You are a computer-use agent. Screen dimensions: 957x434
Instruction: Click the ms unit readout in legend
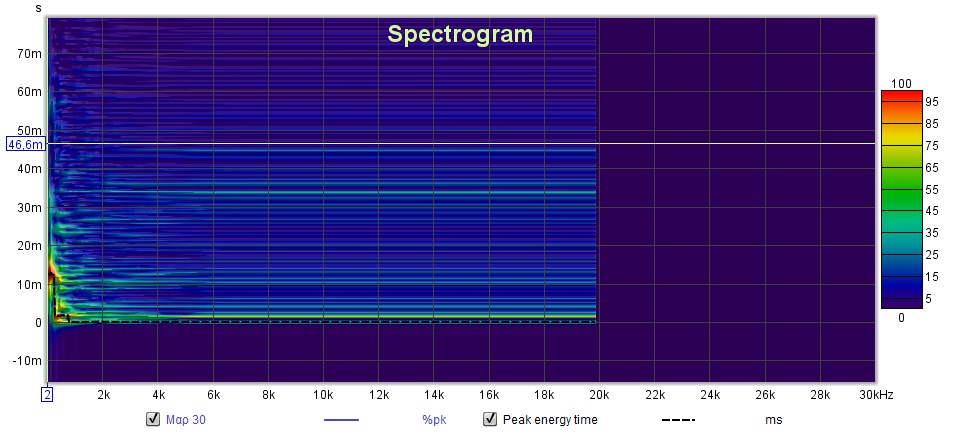coord(773,420)
